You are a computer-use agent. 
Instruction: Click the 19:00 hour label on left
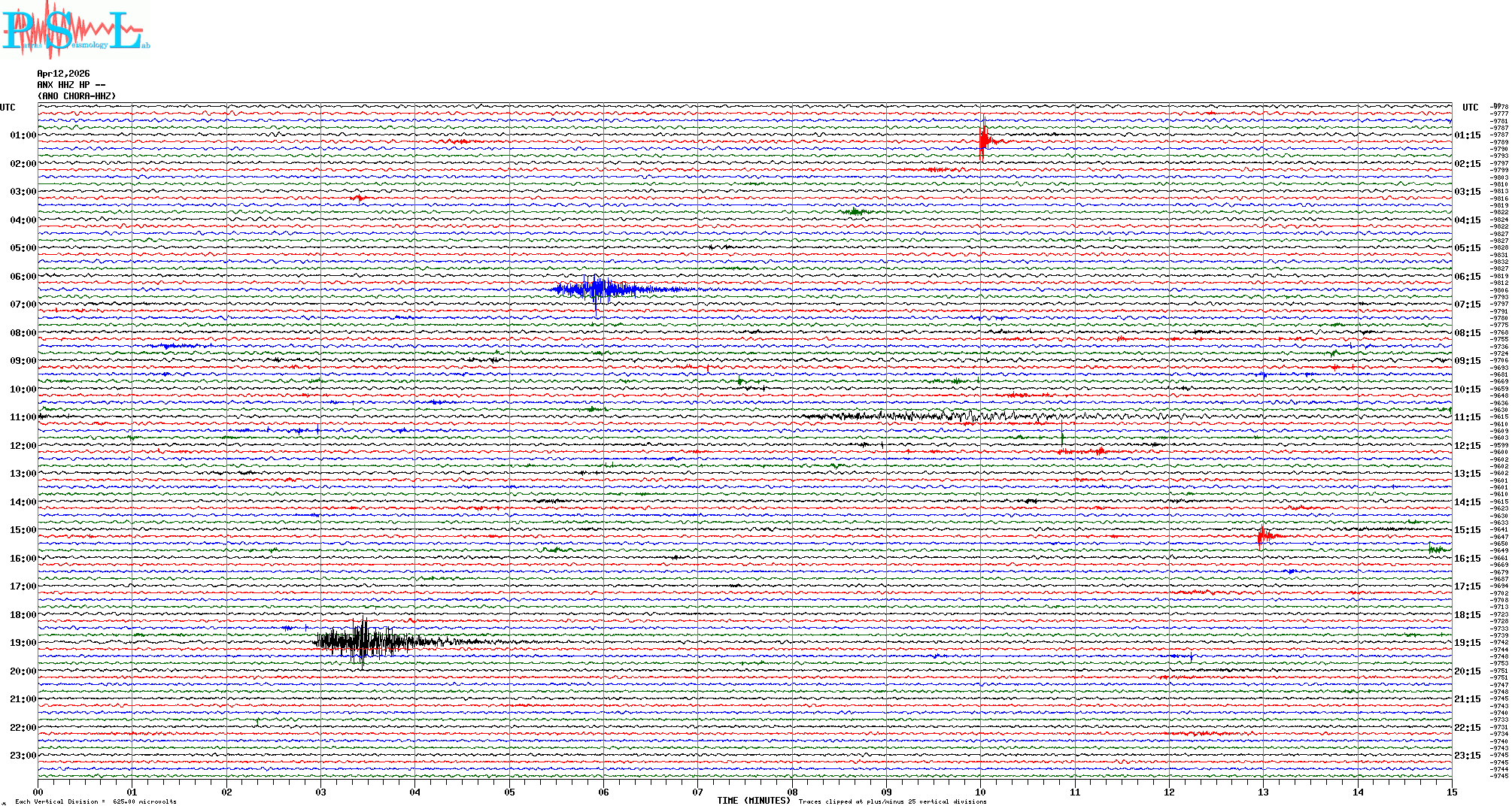click(x=23, y=643)
